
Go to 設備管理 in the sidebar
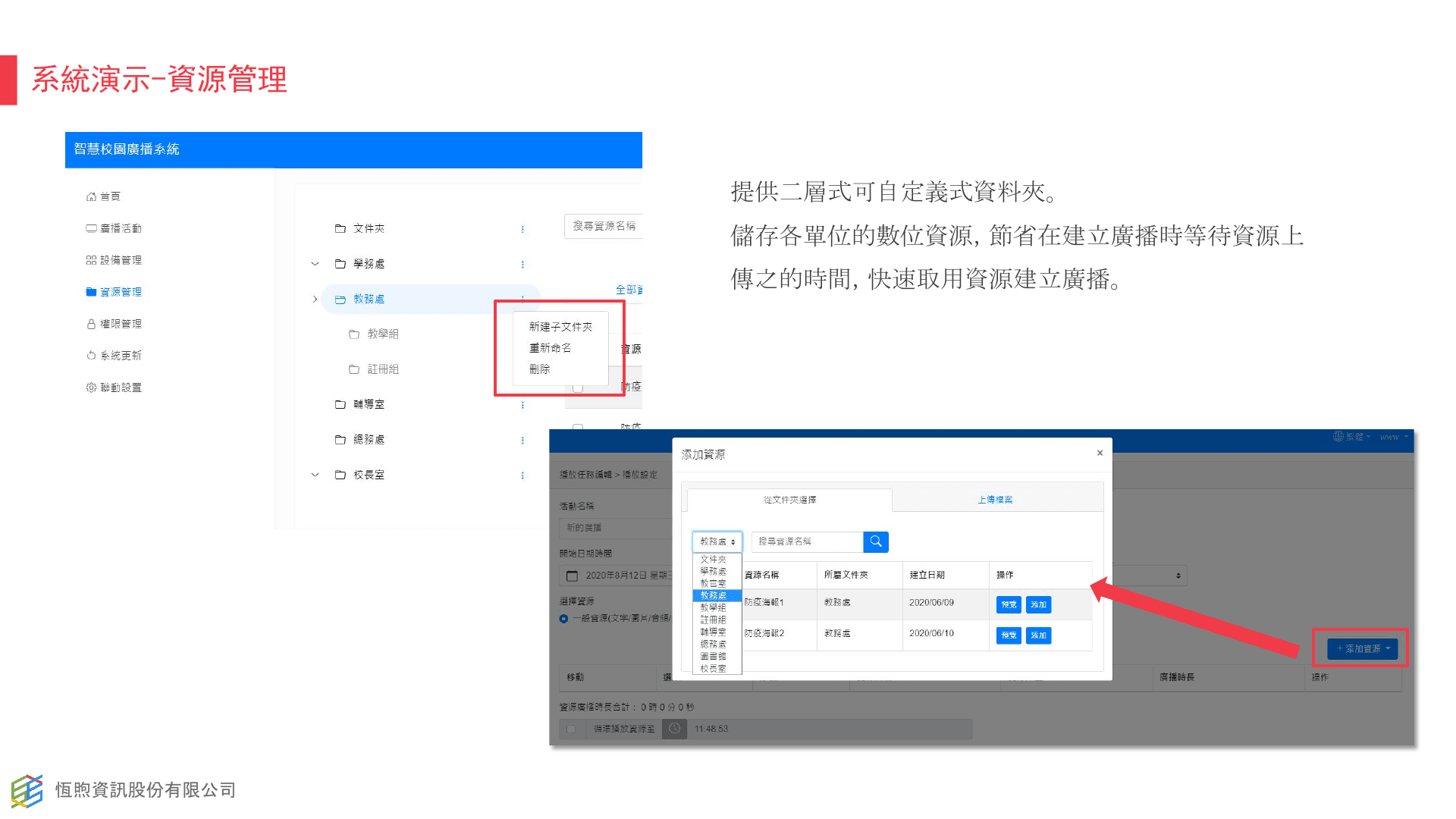click(114, 260)
